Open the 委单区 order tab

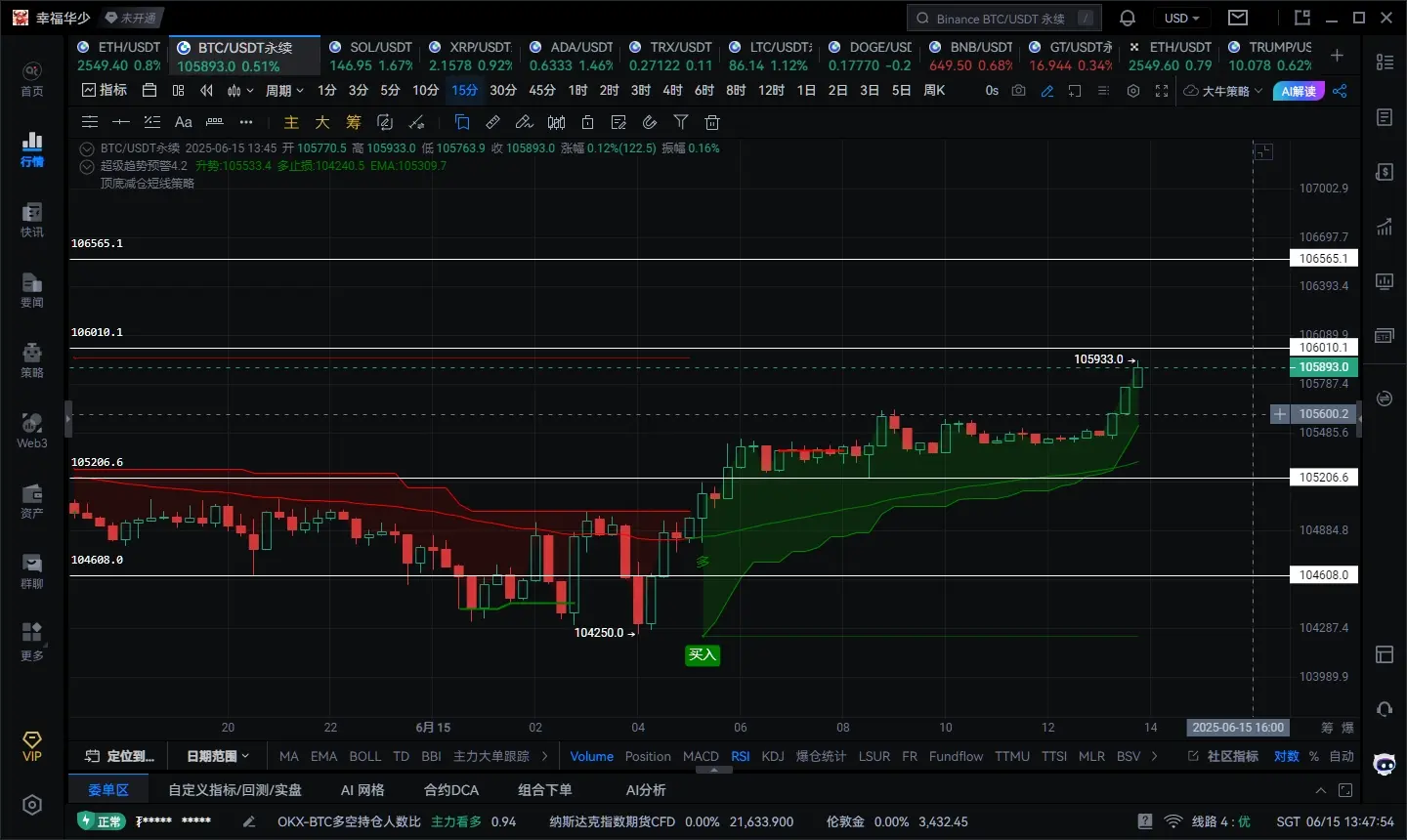point(108,790)
